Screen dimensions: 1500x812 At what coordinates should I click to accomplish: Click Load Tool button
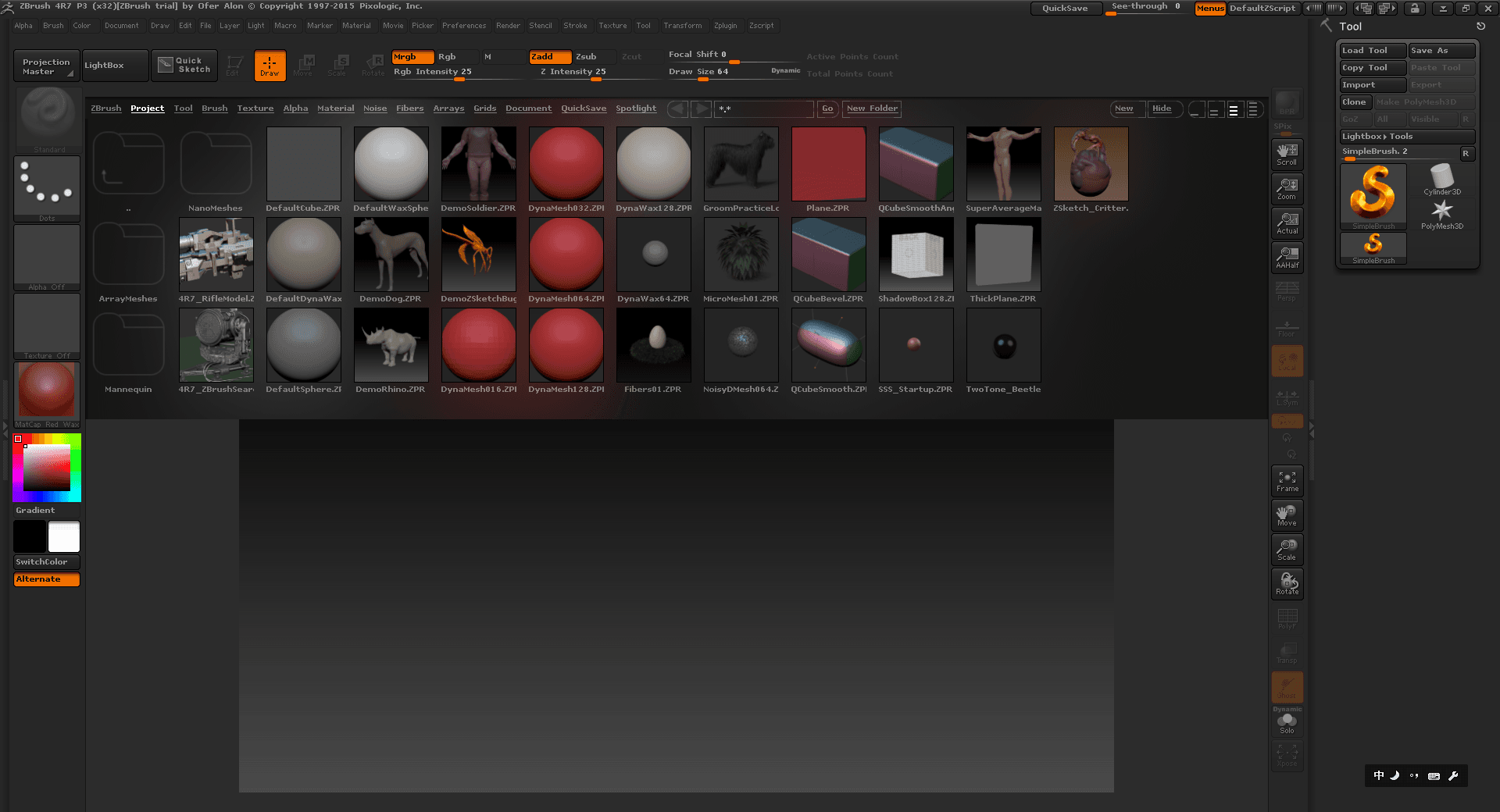point(1373,51)
